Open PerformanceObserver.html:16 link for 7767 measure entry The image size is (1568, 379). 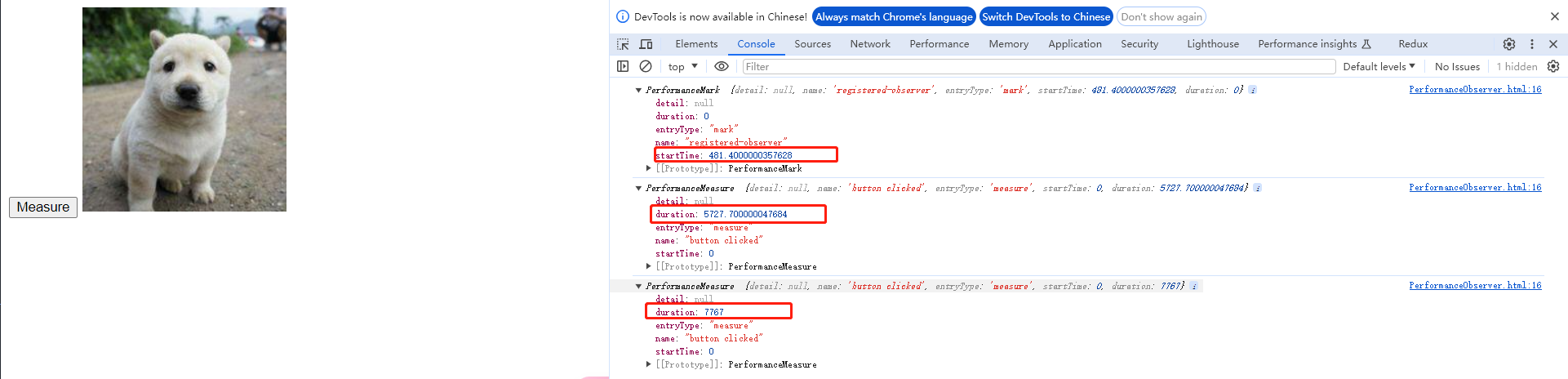pyautogui.click(x=1475, y=286)
